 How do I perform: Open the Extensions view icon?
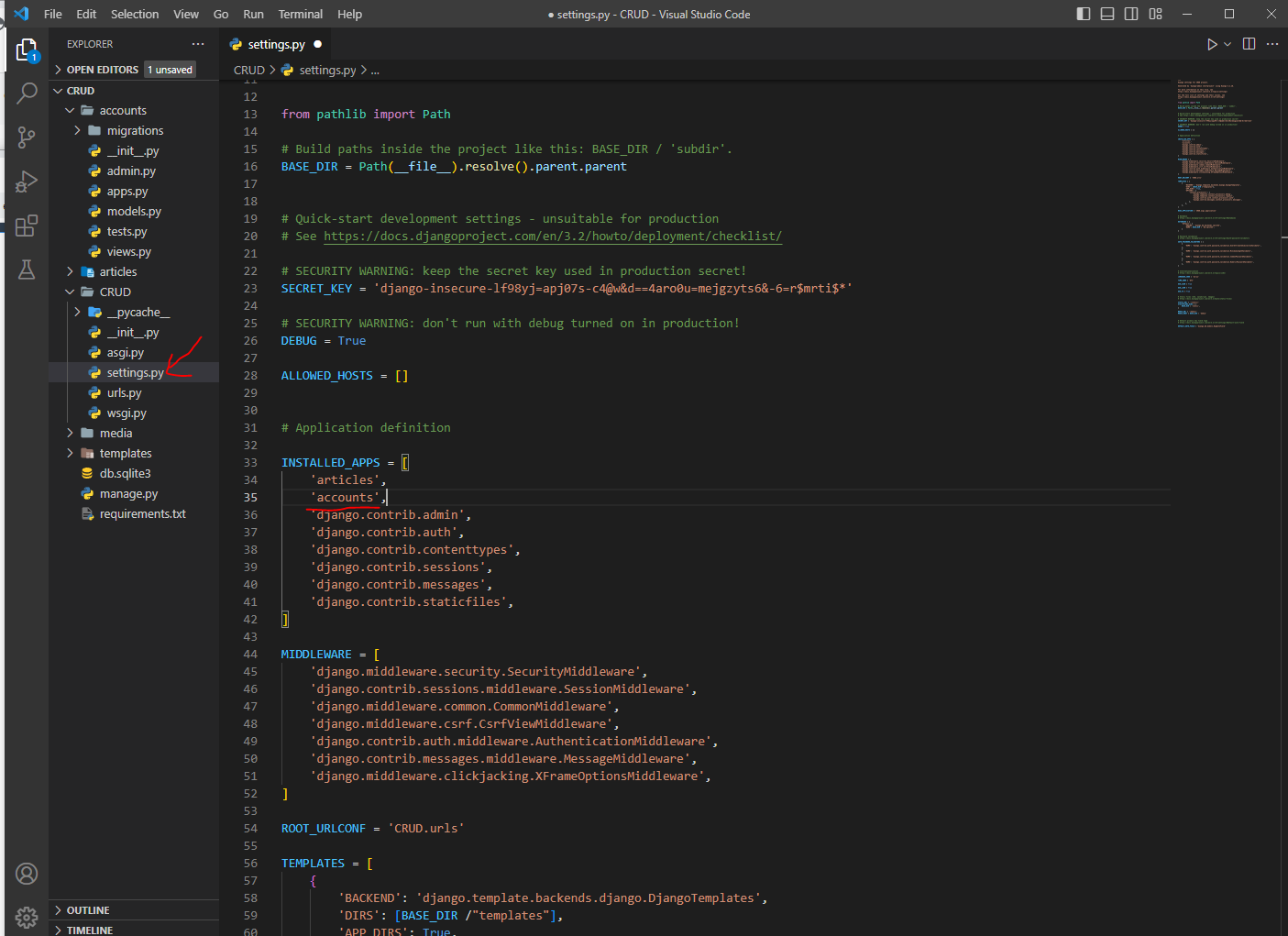click(x=27, y=226)
